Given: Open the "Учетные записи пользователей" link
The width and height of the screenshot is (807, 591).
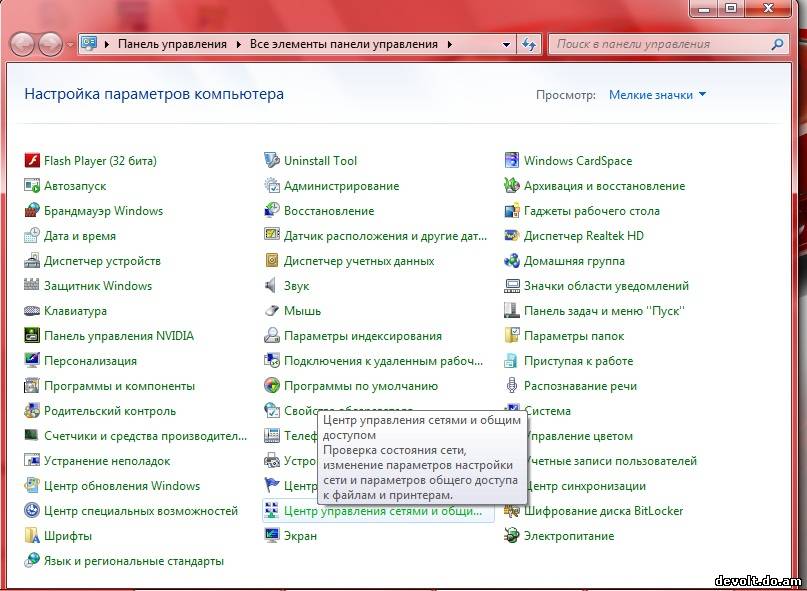Looking at the screenshot, I should (x=612, y=461).
